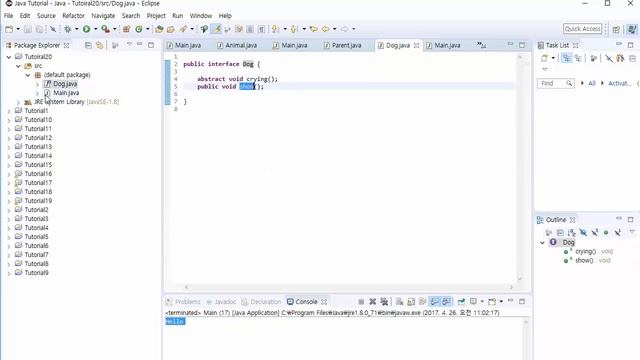The width and height of the screenshot is (640, 360).
Task: Collapse the src folder node
Action: click(x=18, y=66)
